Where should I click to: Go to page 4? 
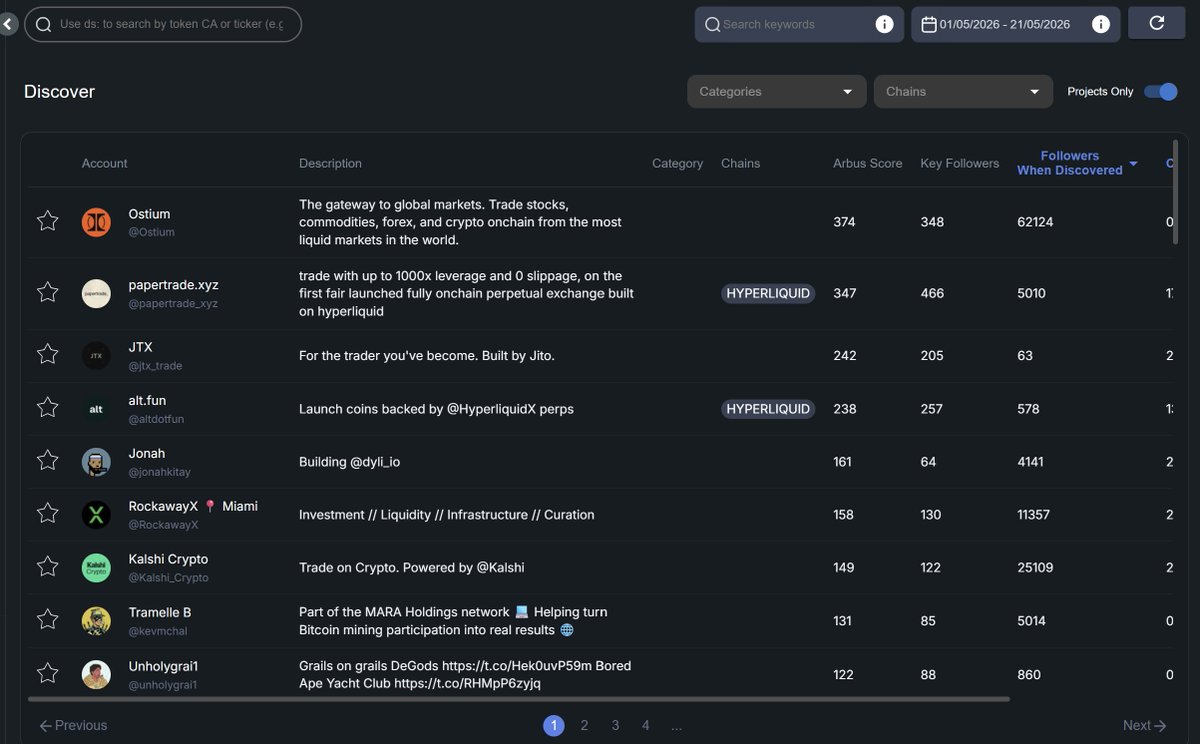pyautogui.click(x=646, y=725)
